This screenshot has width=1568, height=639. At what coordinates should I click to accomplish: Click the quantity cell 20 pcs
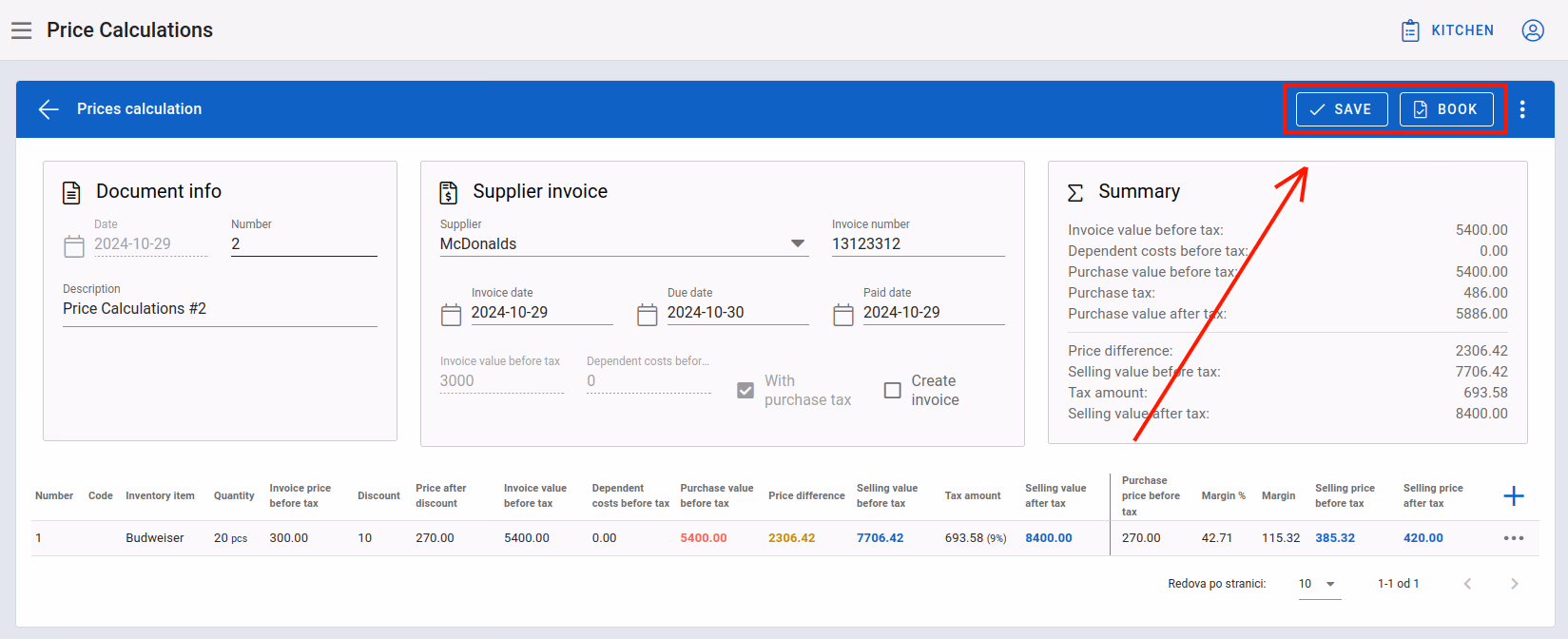pyautogui.click(x=230, y=538)
